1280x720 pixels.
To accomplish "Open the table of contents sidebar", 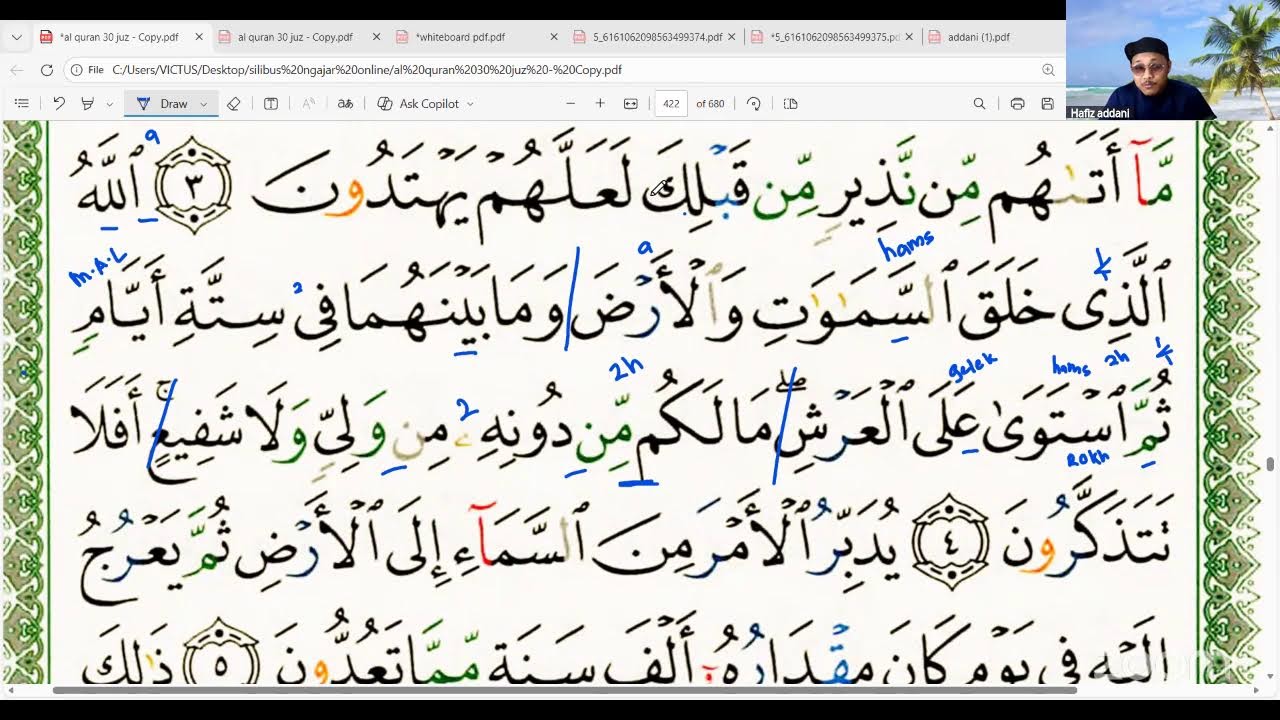I will pyautogui.click(x=21, y=103).
